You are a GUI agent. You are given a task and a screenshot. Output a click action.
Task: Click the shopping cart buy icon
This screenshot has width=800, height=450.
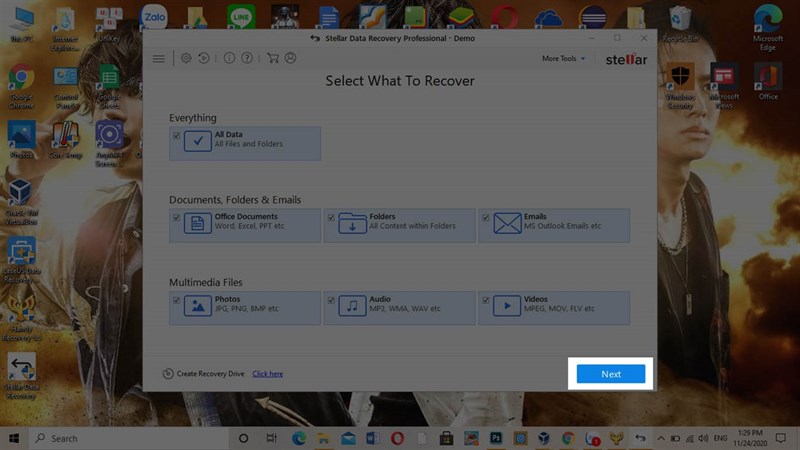click(x=273, y=58)
